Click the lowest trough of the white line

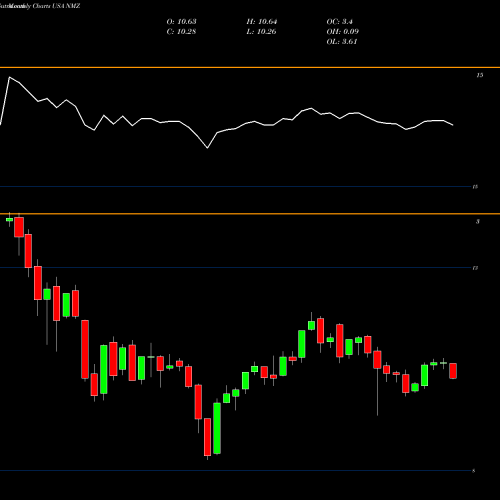click(207, 148)
